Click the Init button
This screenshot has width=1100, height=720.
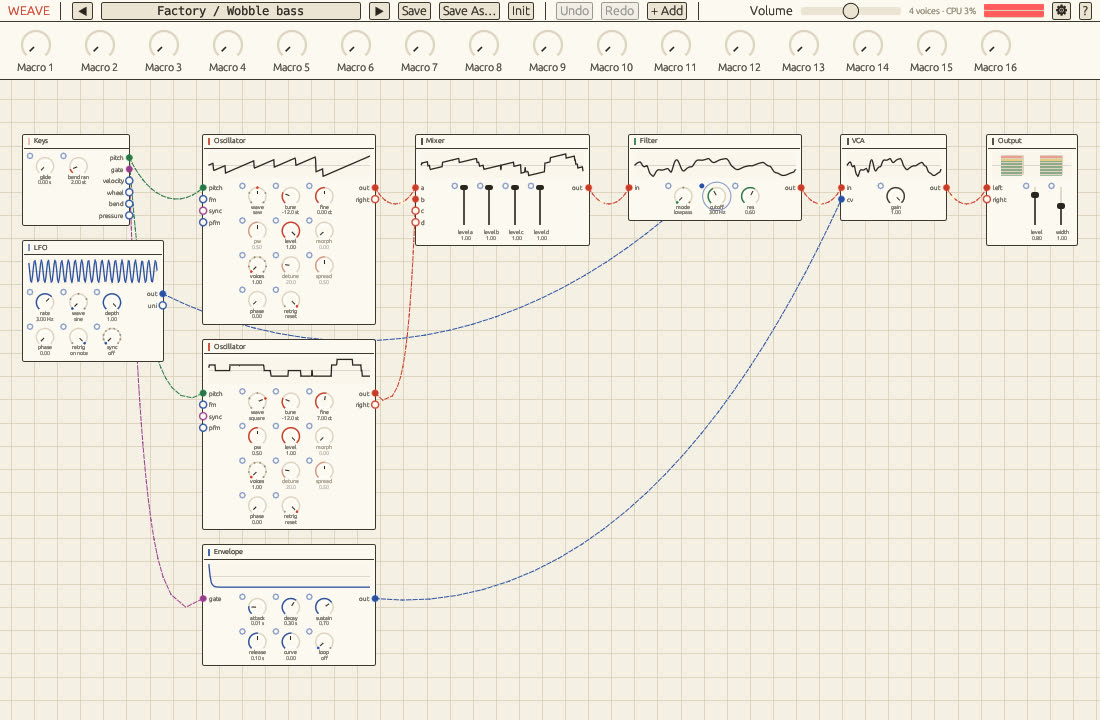(521, 11)
